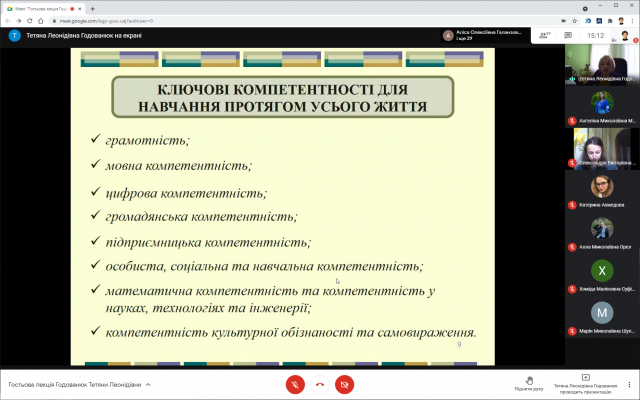Click the green X avatar participant
Image resolution: width=640 pixels, height=400 pixels.
click(601, 273)
